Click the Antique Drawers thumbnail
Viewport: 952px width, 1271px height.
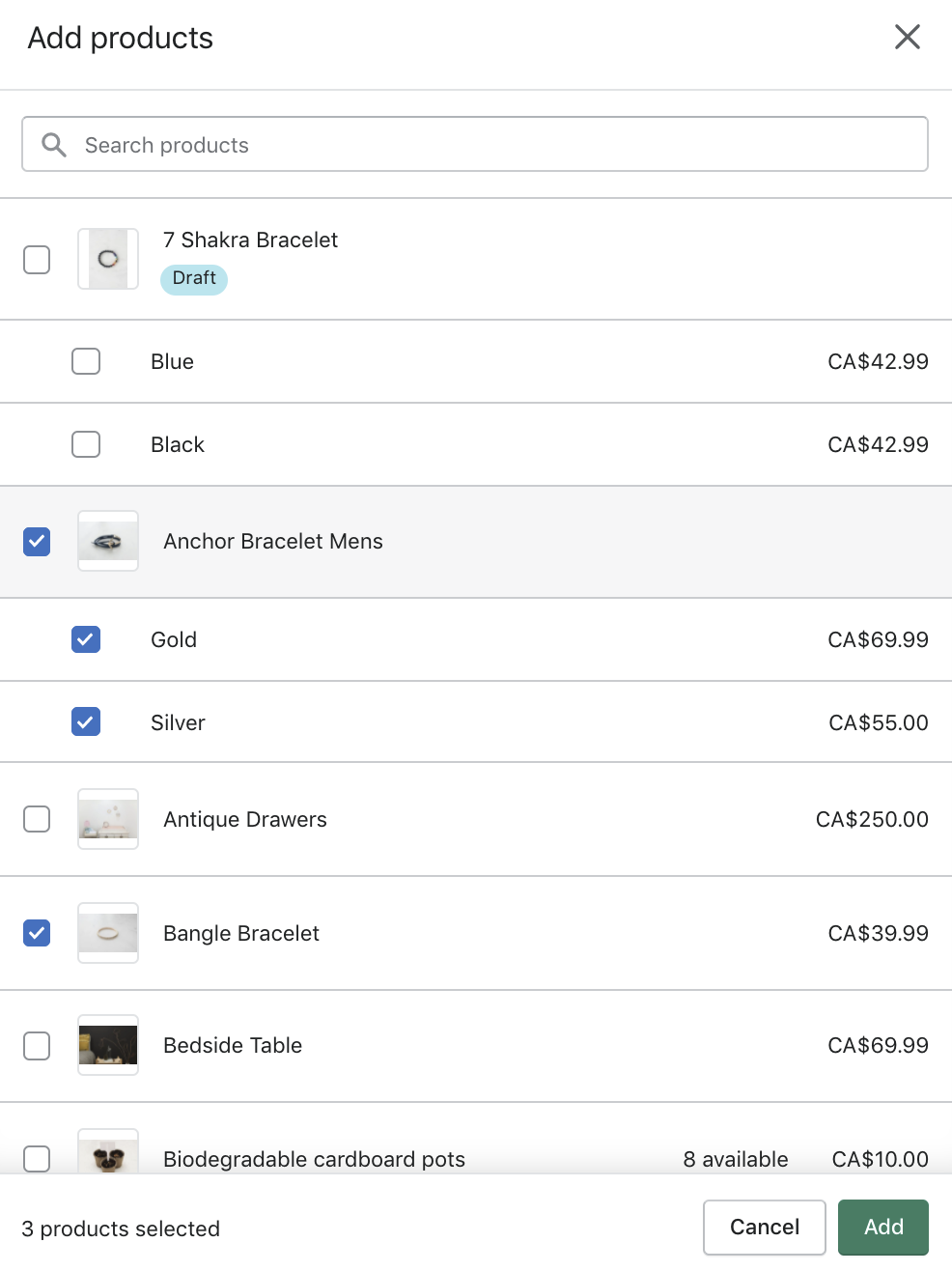108,819
